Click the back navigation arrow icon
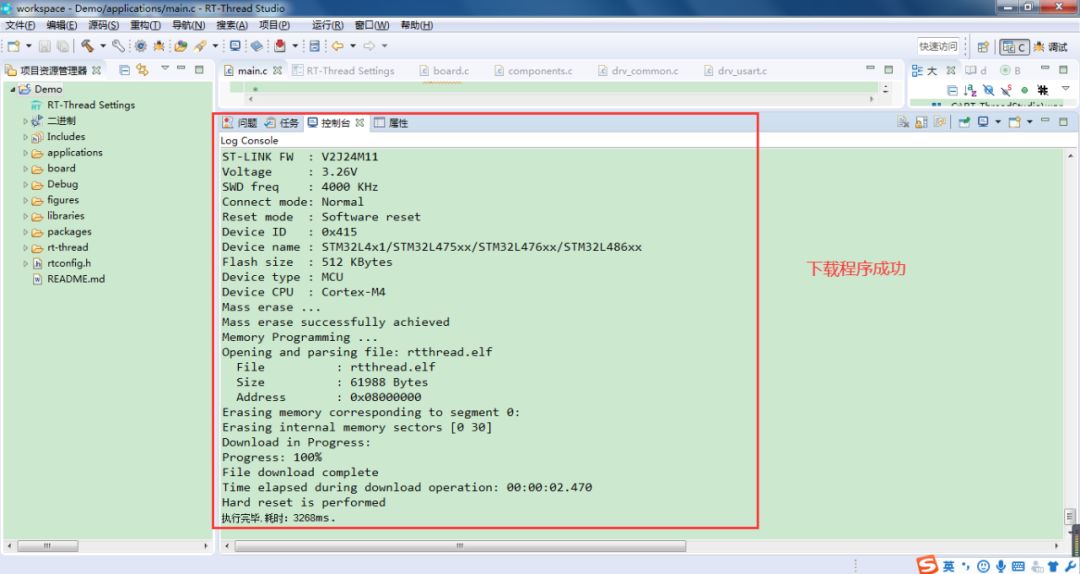This screenshot has height=574, width=1080. [338, 46]
